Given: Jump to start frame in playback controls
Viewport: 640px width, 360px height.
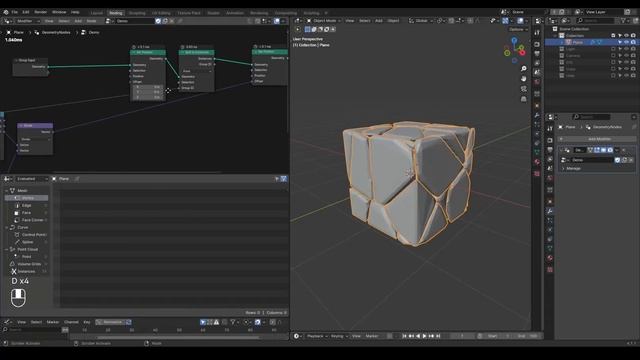Looking at the screenshot, I should (x=404, y=336).
